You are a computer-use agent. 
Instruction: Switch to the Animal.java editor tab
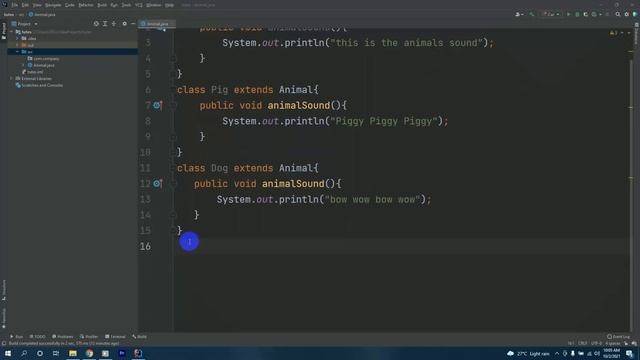pyautogui.click(x=157, y=24)
